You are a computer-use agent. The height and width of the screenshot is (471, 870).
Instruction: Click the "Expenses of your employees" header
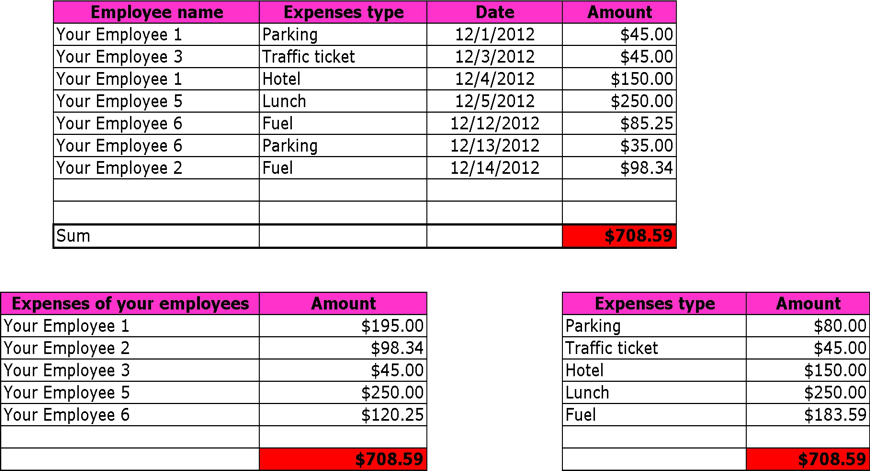click(130, 304)
